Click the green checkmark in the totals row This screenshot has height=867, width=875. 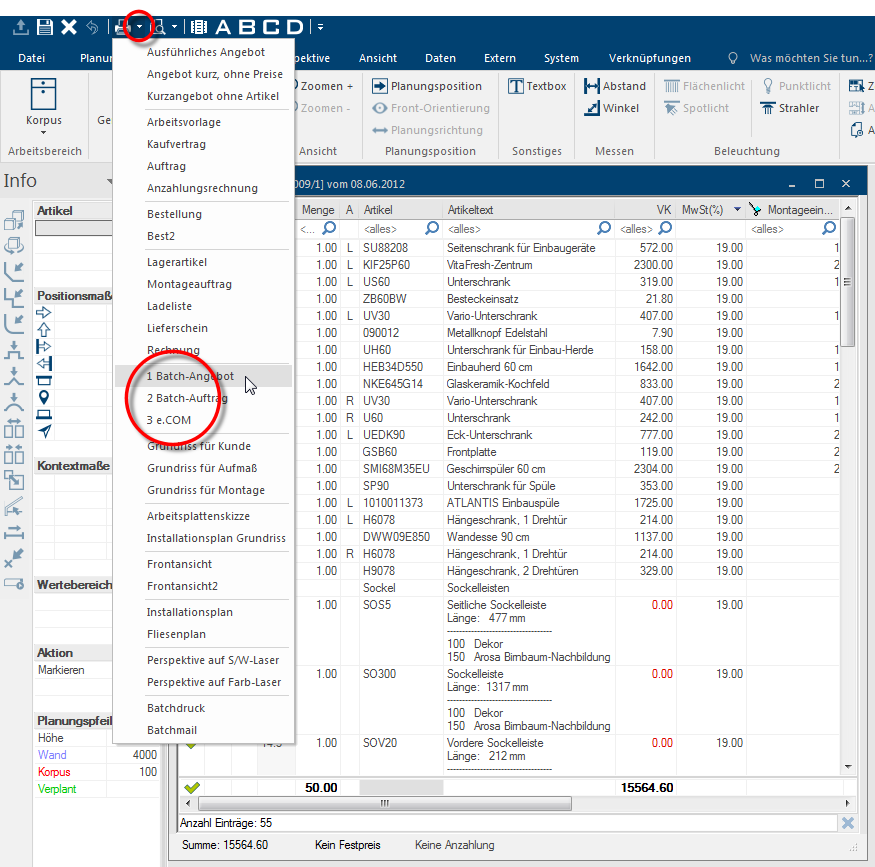tap(192, 788)
